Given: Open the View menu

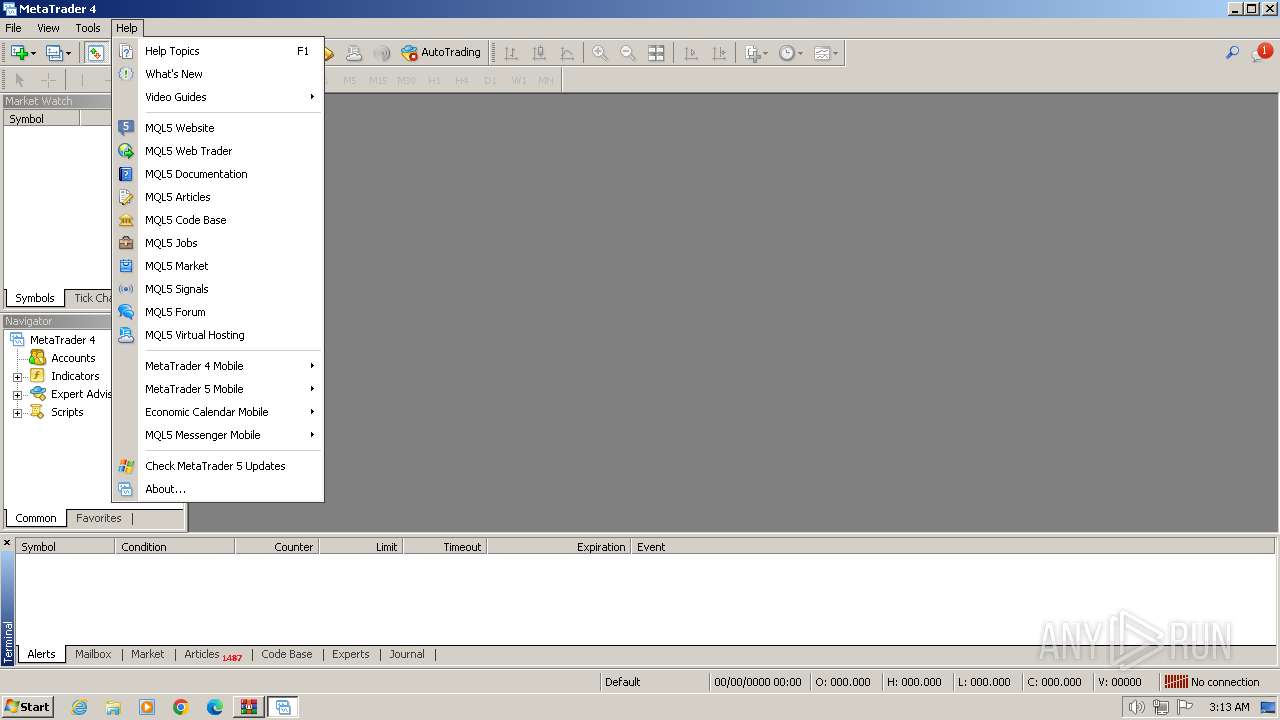Looking at the screenshot, I should pyautogui.click(x=48, y=28).
